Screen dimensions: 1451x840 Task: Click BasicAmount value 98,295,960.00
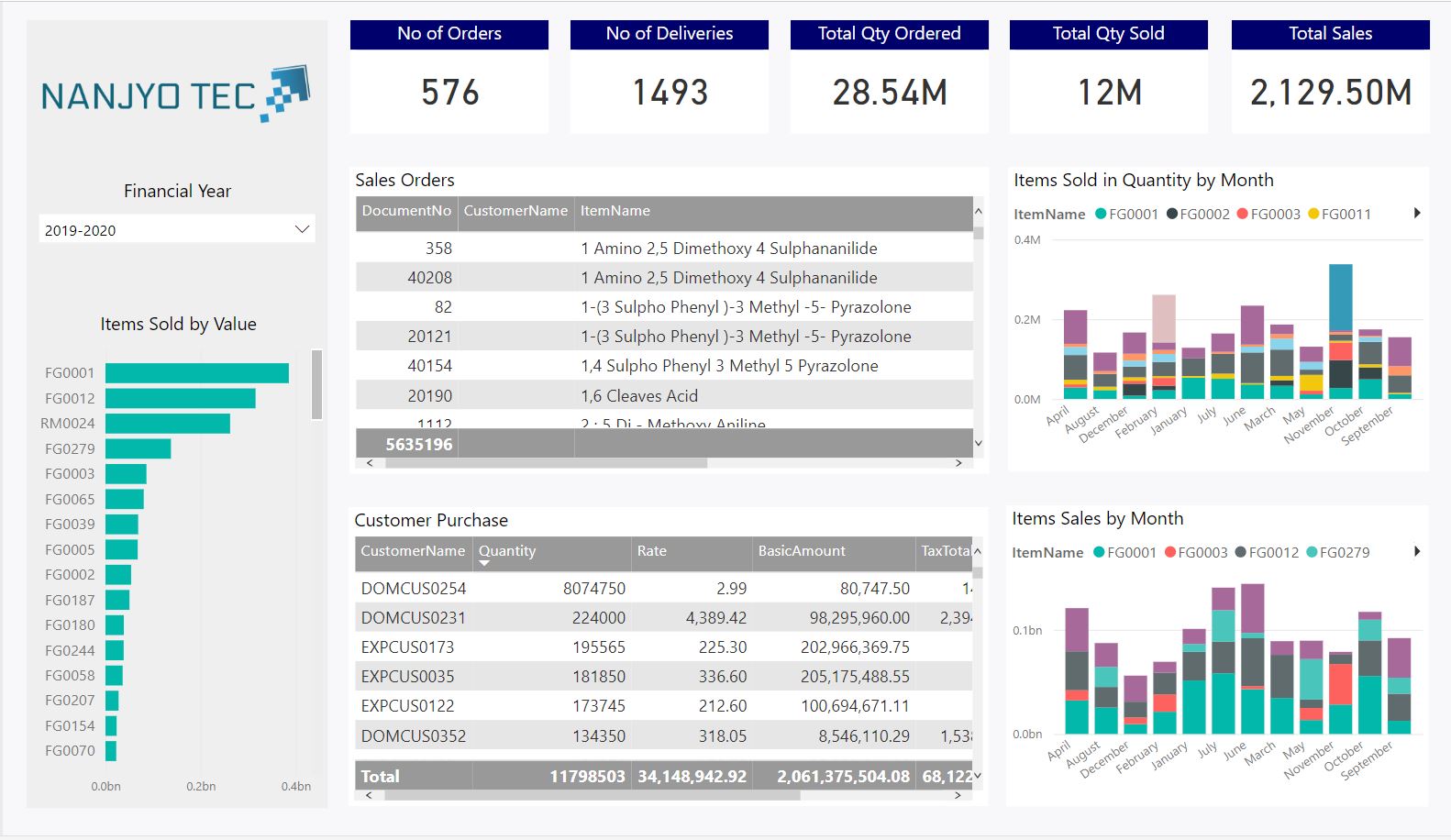[x=859, y=617]
